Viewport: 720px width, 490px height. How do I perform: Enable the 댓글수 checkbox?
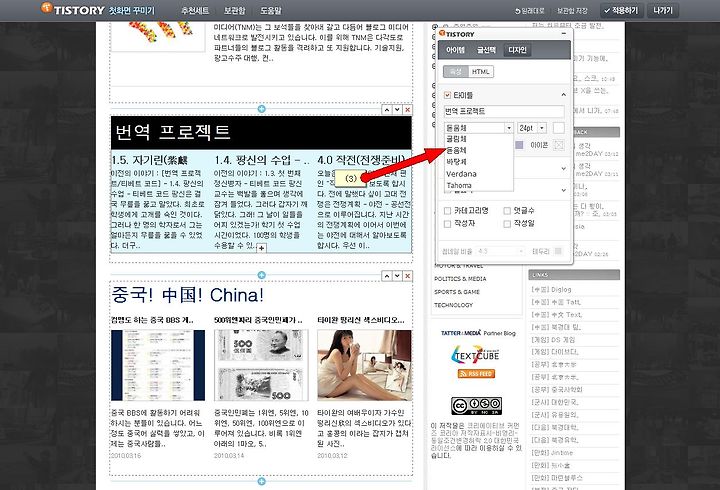(x=507, y=211)
